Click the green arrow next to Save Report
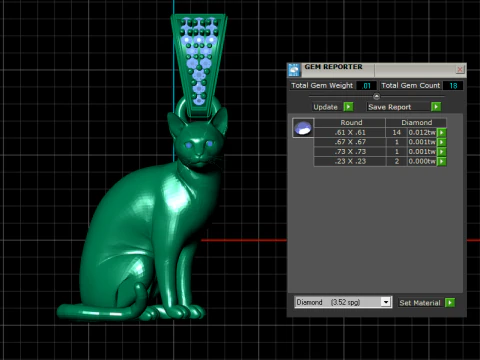 pyautogui.click(x=436, y=107)
